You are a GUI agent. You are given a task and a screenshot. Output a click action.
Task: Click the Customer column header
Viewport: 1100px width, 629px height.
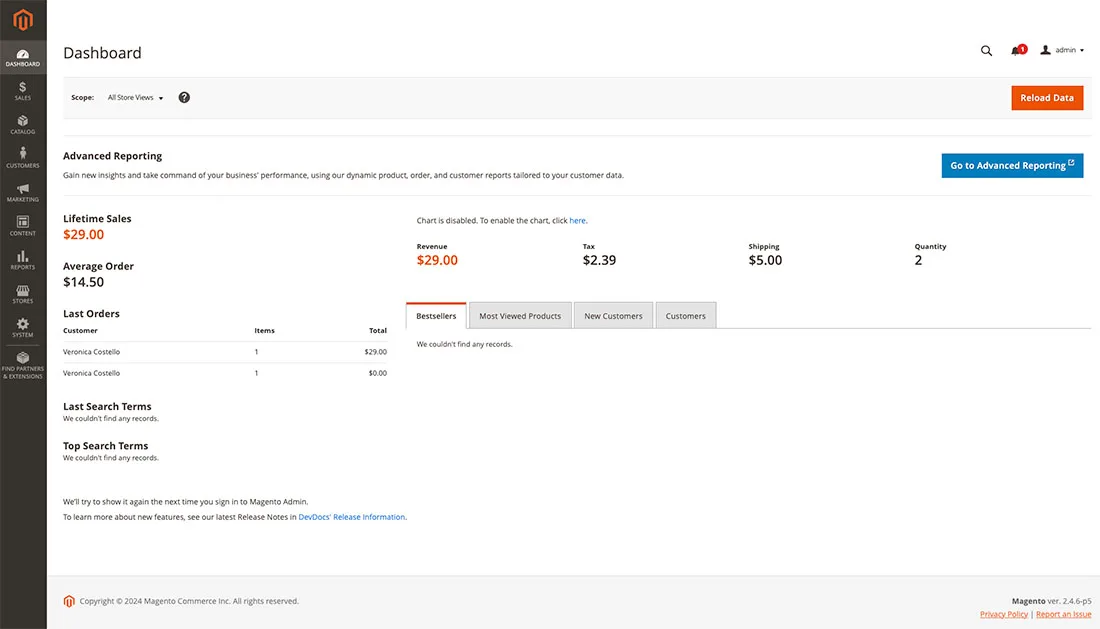tap(80, 330)
